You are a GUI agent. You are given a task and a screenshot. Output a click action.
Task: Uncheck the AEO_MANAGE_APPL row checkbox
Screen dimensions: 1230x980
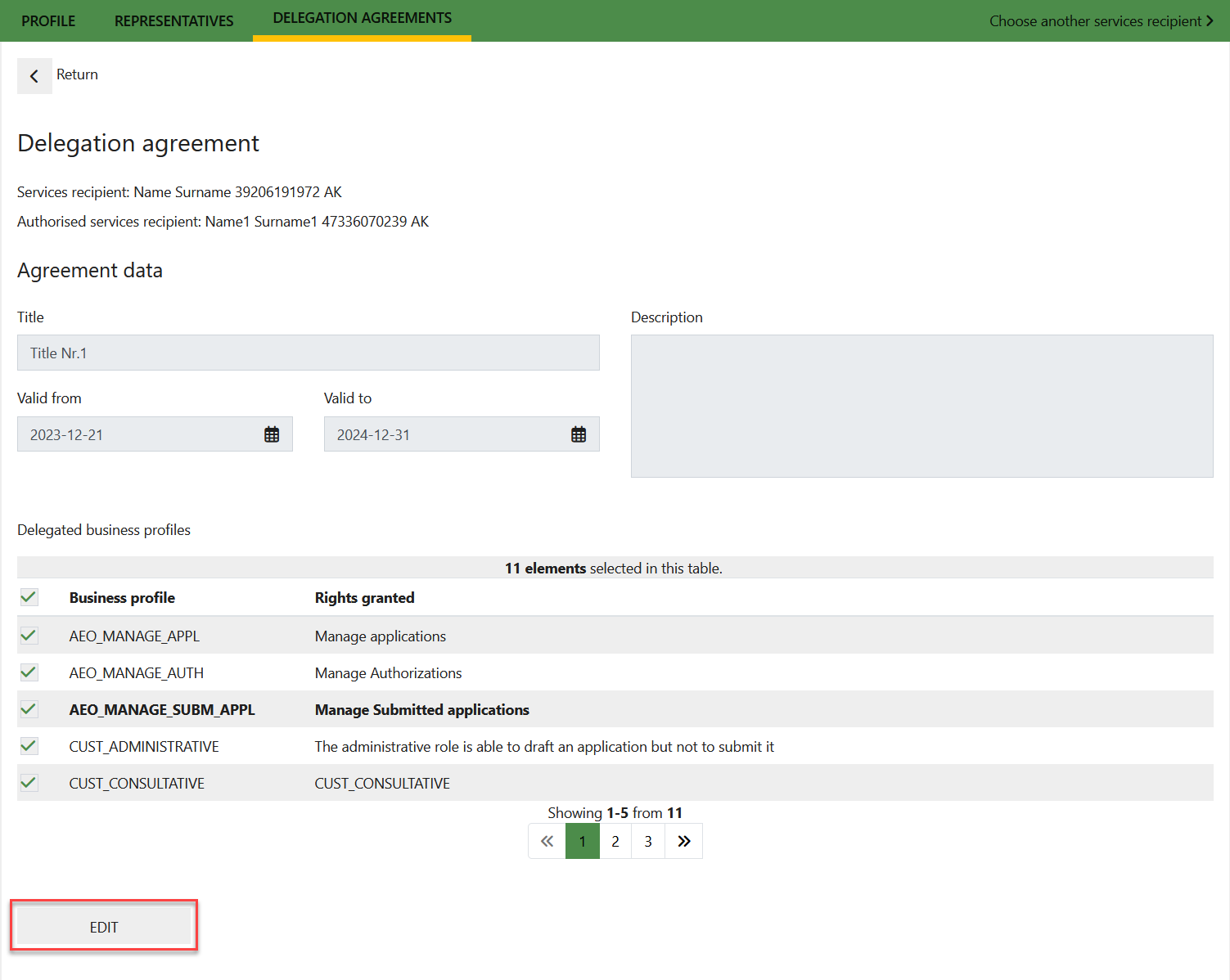coord(29,636)
